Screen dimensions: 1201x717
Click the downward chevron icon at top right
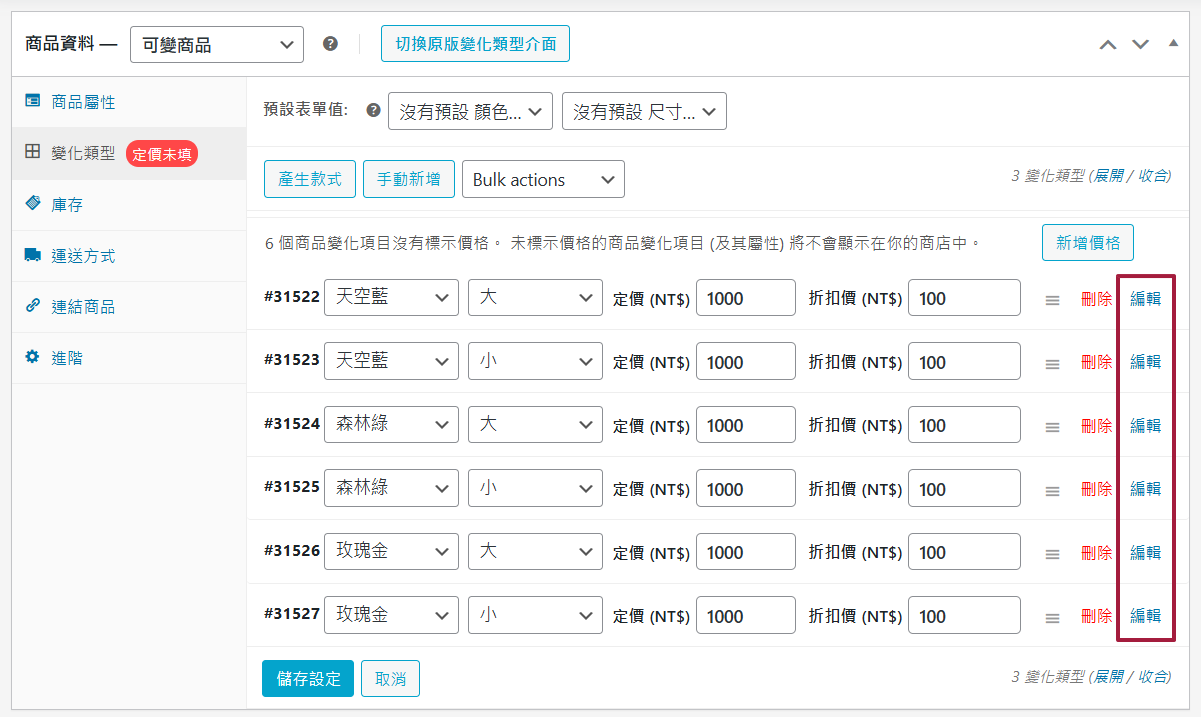coord(1140,43)
